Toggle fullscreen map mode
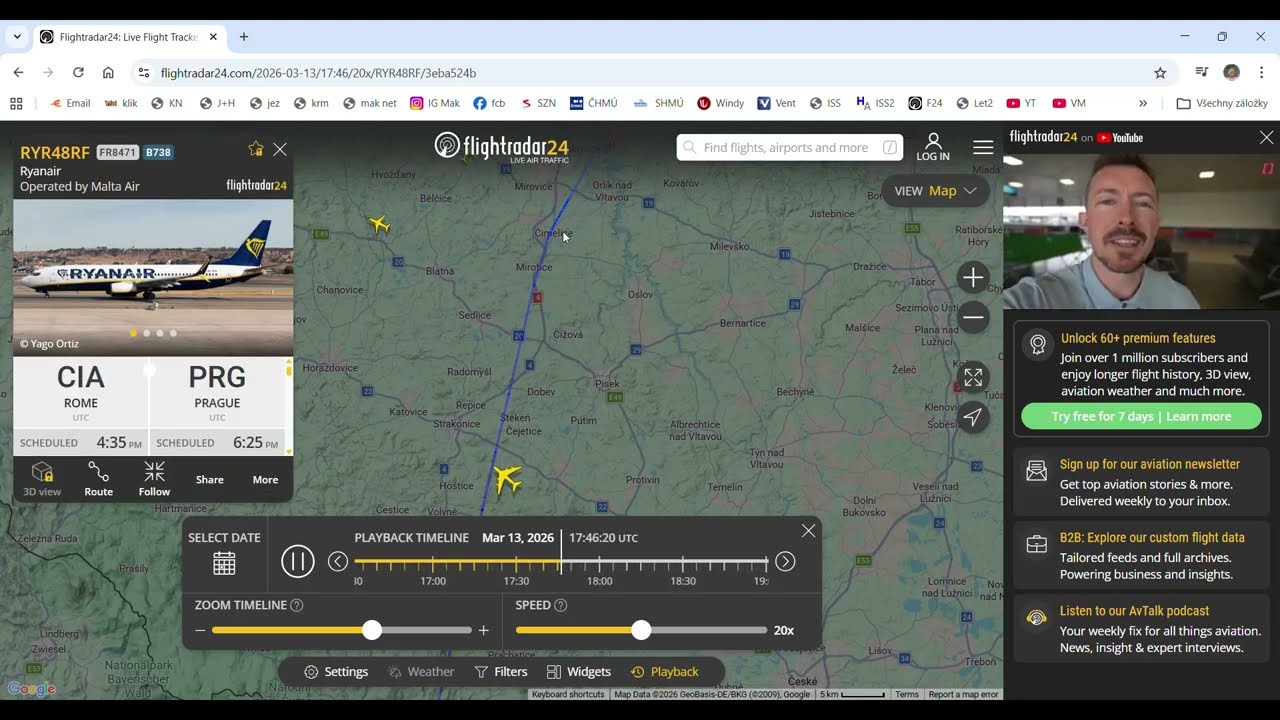The image size is (1280, 720). coord(973,377)
